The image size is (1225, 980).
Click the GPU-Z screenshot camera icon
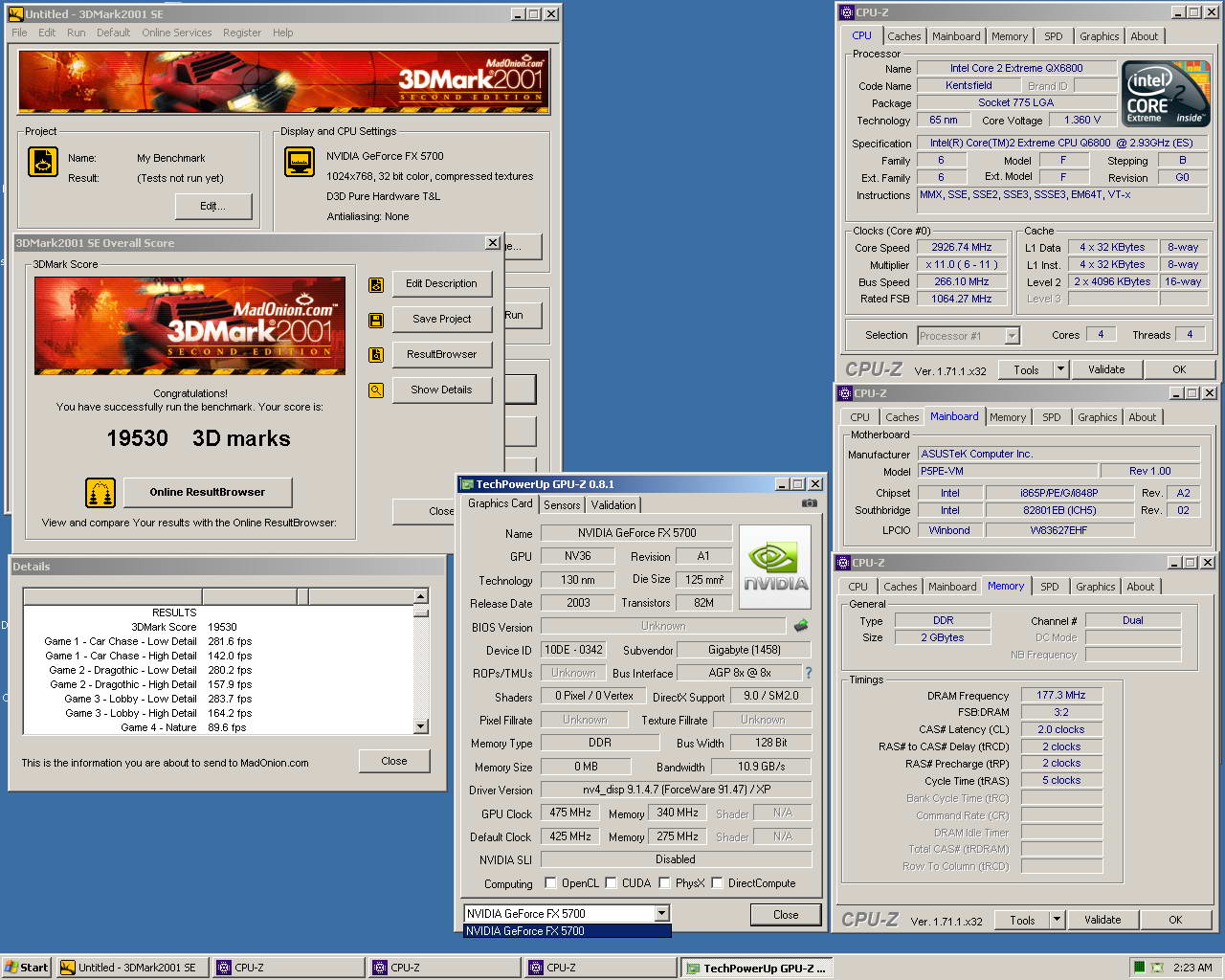point(810,503)
